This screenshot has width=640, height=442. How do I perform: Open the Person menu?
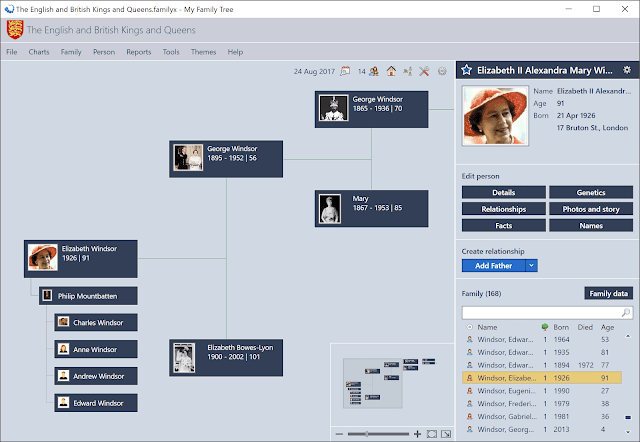pyautogui.click(x=104, y=52)
